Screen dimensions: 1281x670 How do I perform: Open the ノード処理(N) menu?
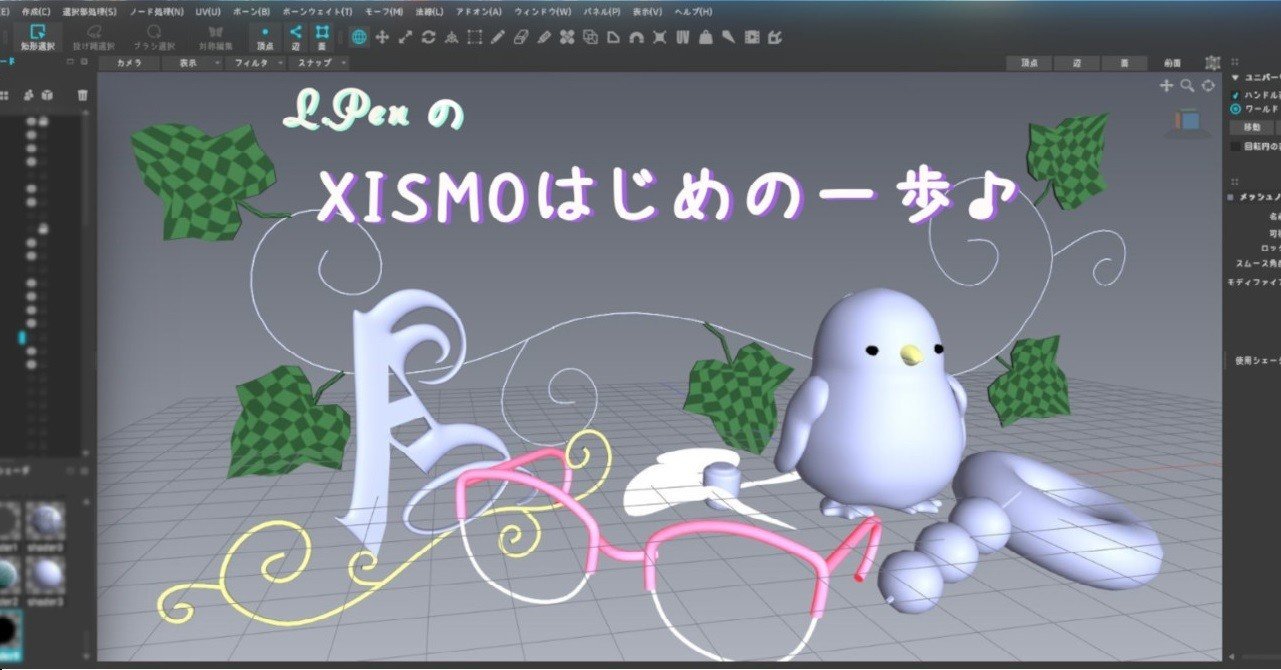coord(157,11)
